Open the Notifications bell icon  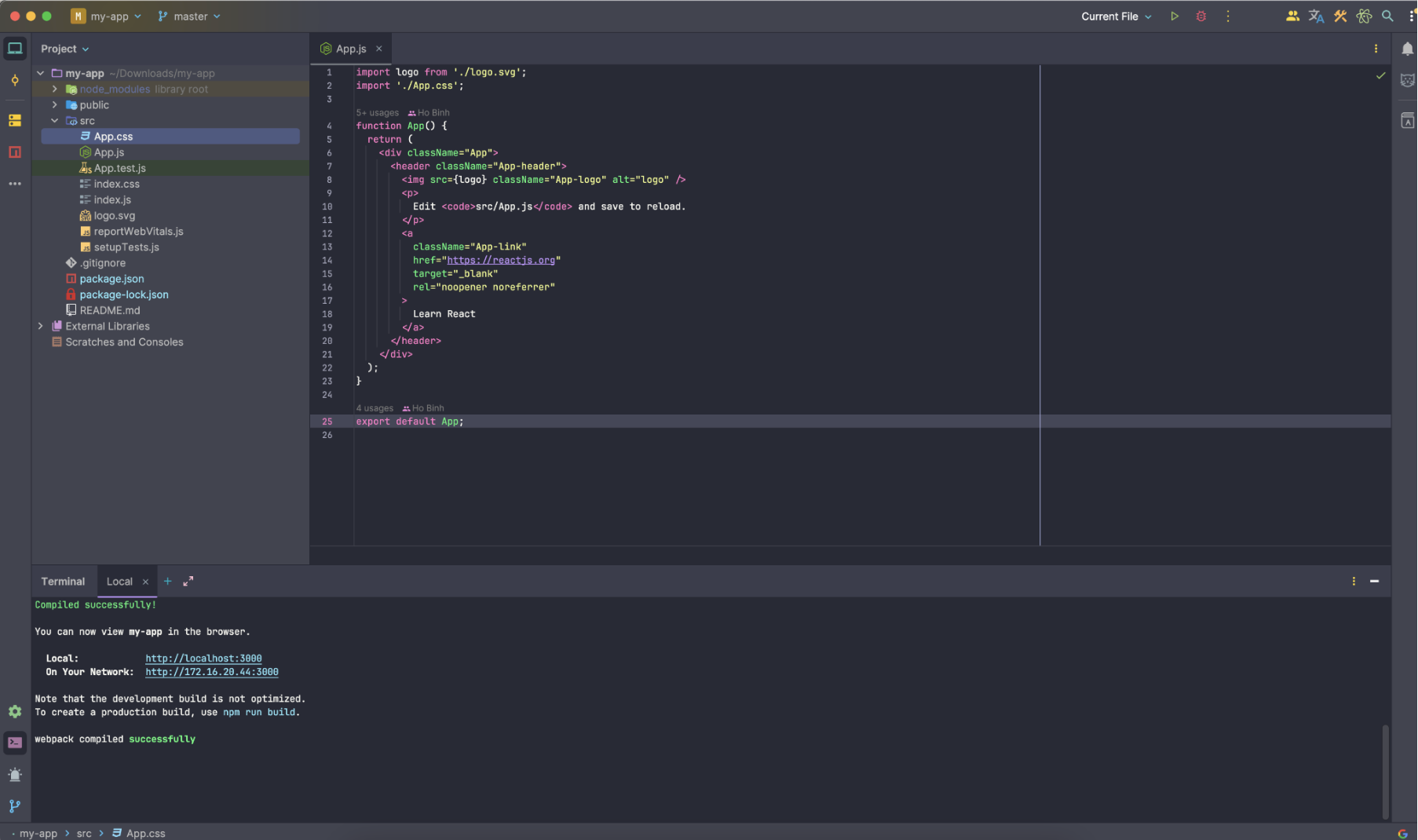point(1407,49)
